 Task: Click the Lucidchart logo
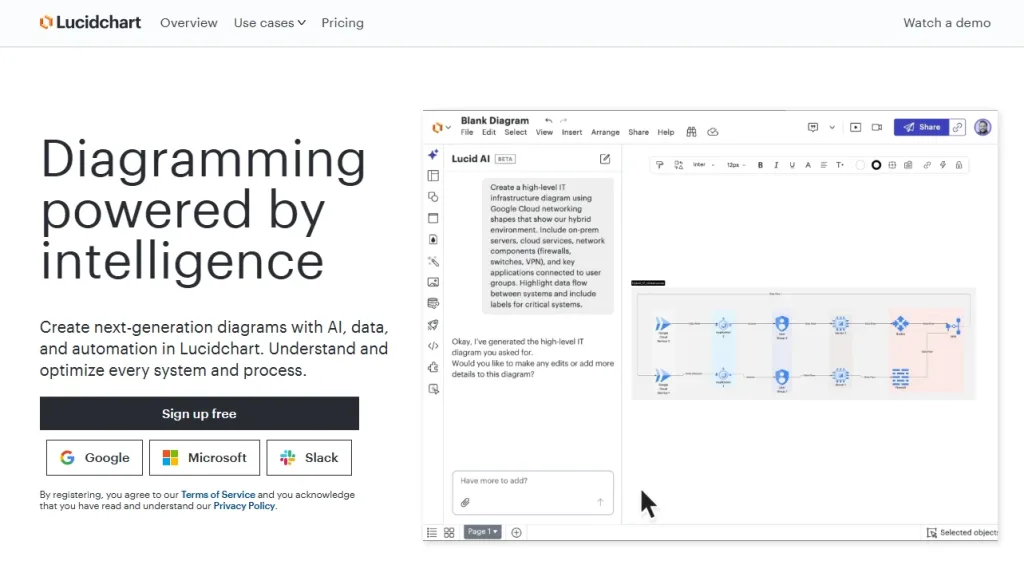click(90, 22)
